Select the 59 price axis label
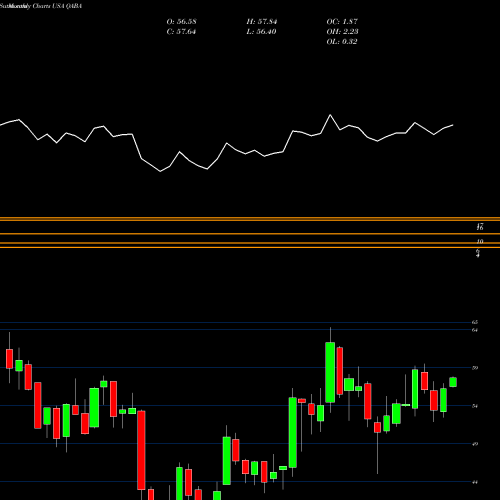 click(475, 368)
